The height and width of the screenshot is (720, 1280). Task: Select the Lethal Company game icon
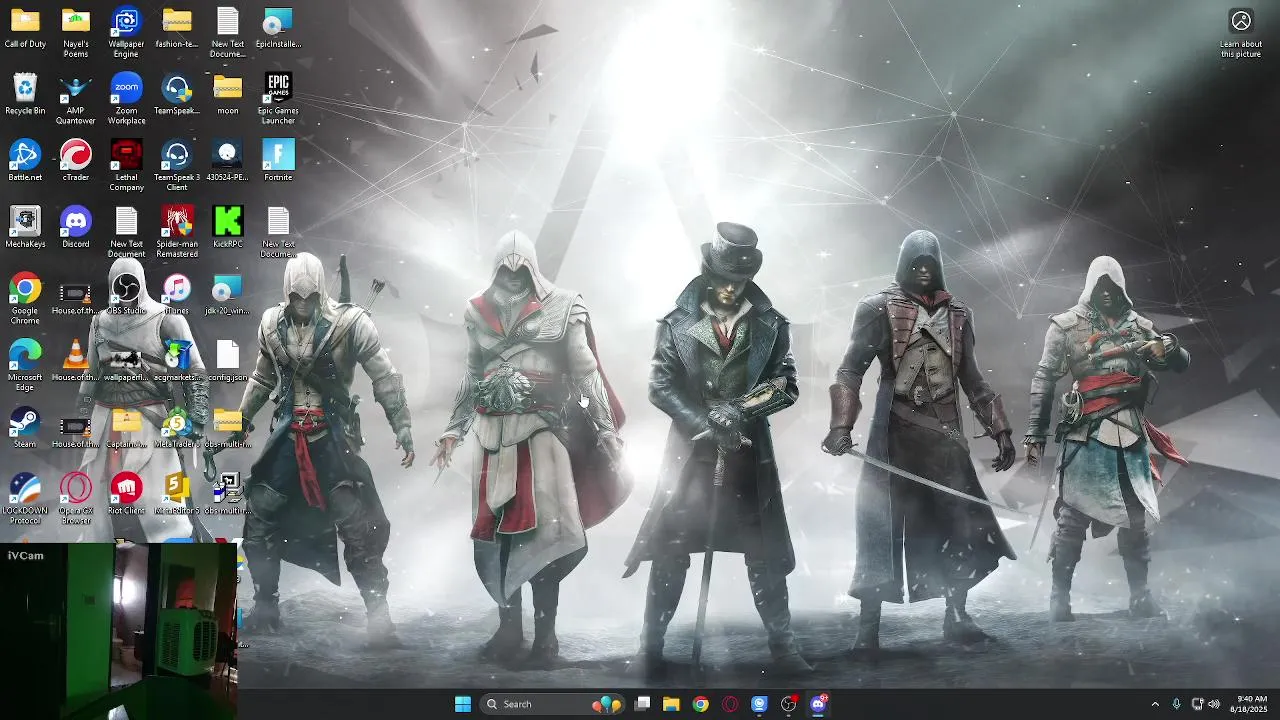click(x=126, y=166)
